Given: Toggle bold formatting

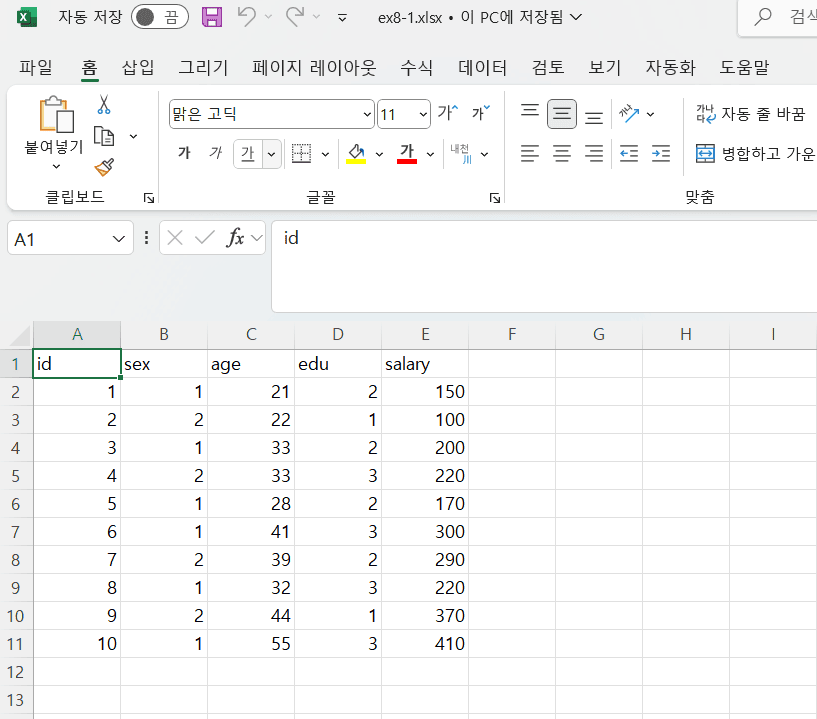Looking at the screenshot, I should pyautogui.click(x=184, y=154).
